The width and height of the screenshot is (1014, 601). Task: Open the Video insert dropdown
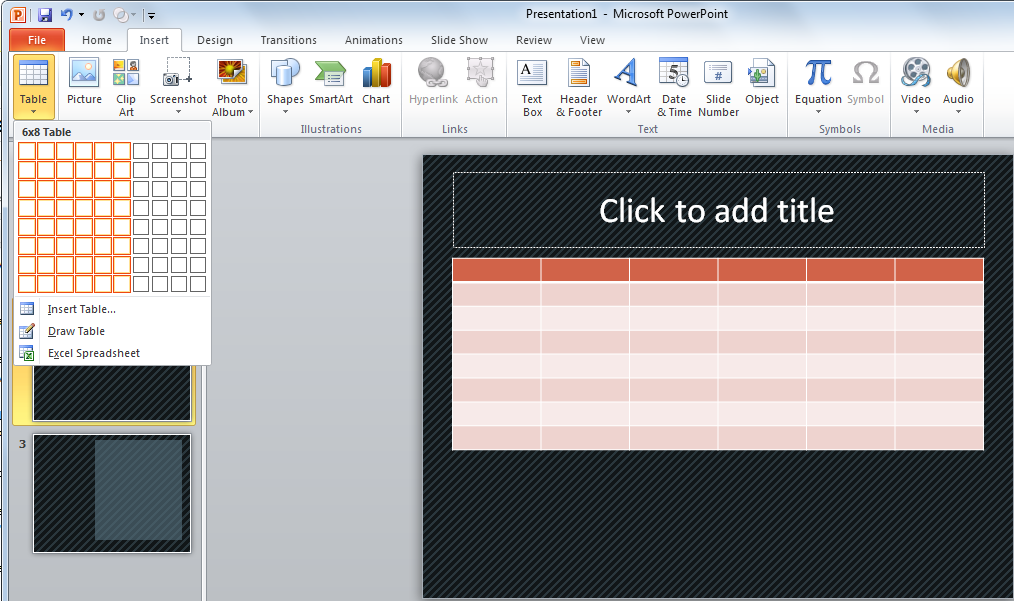pos(915,85)
